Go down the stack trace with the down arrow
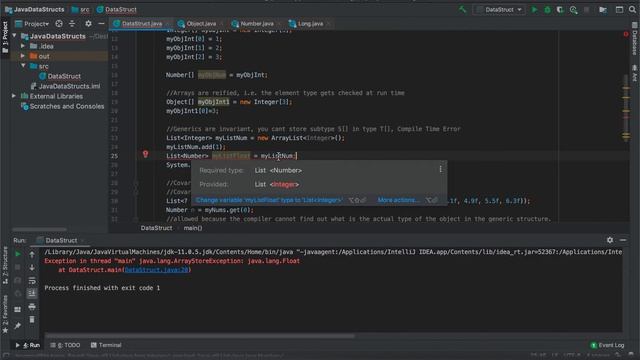Screen dimensions: 640x360 click(32, 267)
